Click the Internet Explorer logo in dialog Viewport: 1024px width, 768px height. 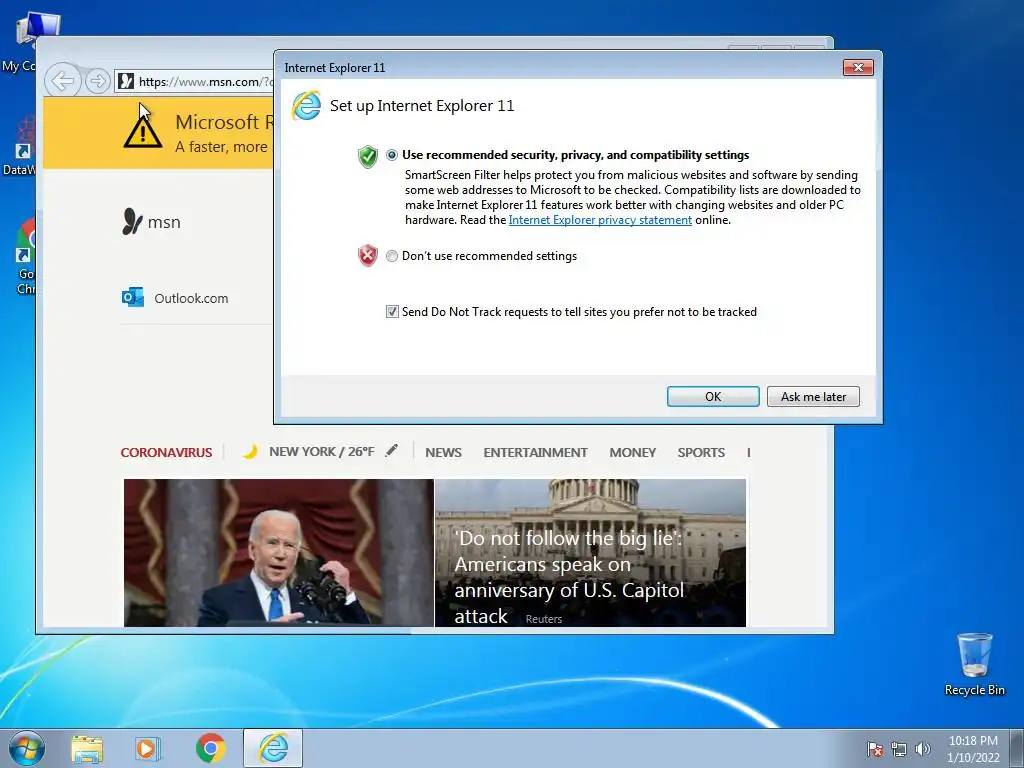(306, 105)
